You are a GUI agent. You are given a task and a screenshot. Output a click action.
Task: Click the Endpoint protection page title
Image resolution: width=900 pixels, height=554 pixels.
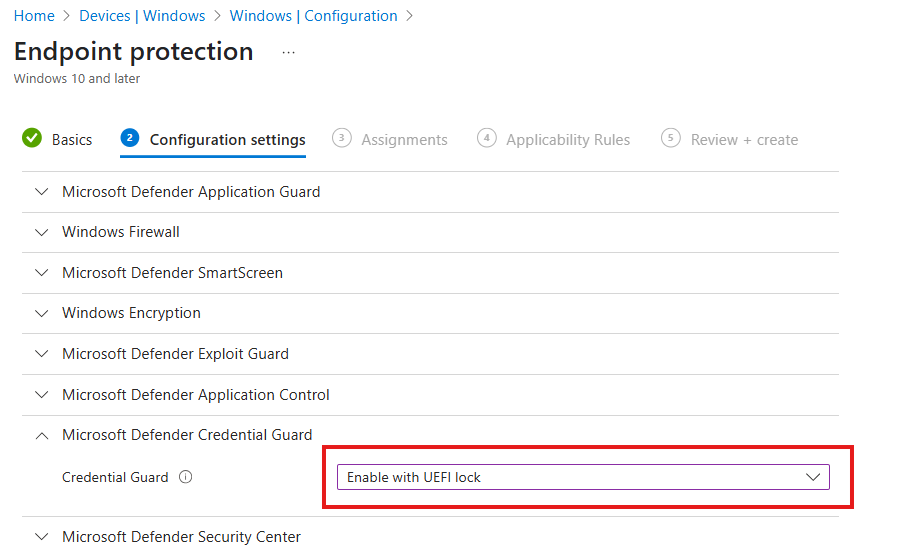coord(133,52)
